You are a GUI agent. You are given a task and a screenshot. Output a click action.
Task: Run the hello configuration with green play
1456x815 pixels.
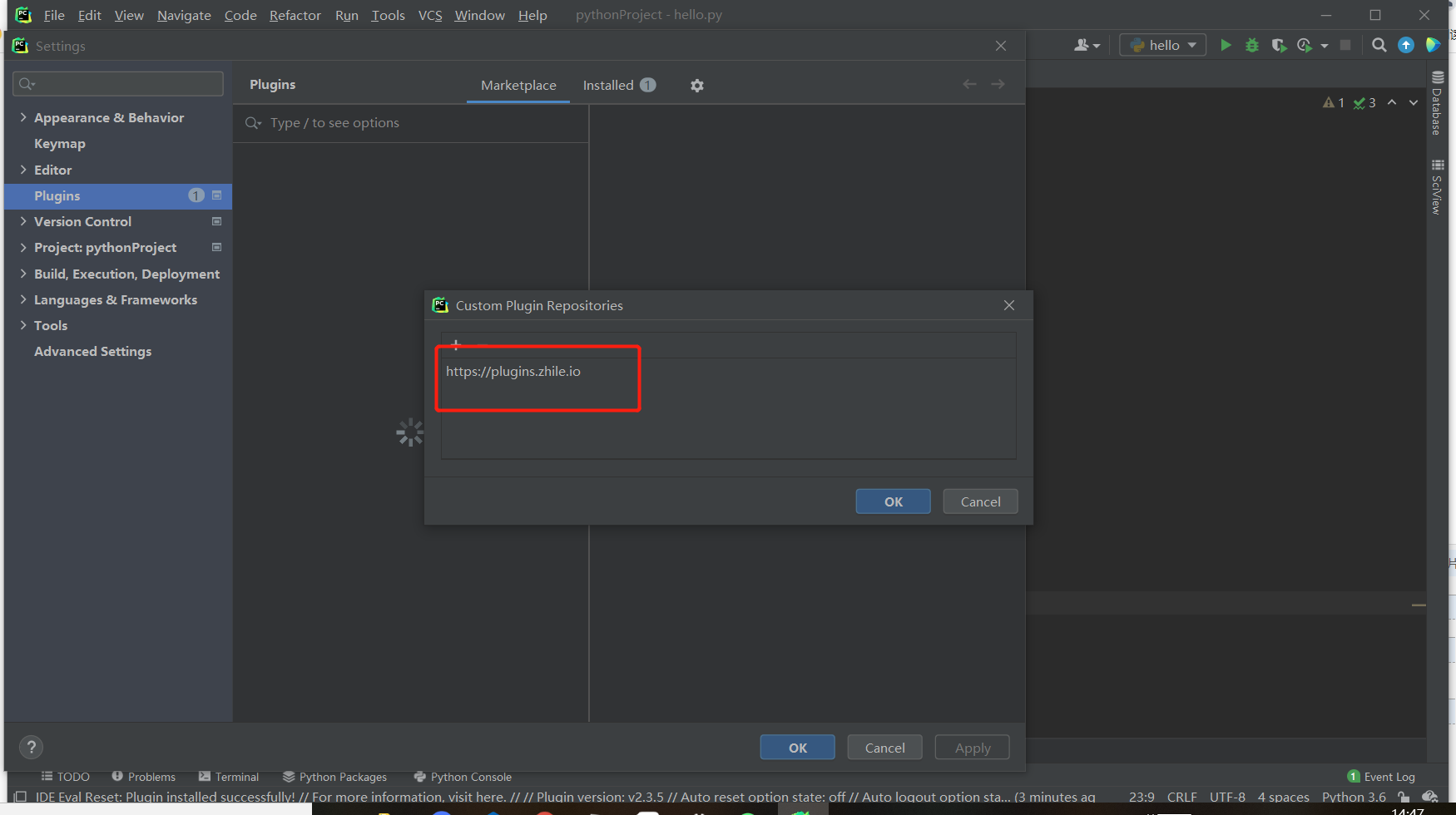point(1226,45)
